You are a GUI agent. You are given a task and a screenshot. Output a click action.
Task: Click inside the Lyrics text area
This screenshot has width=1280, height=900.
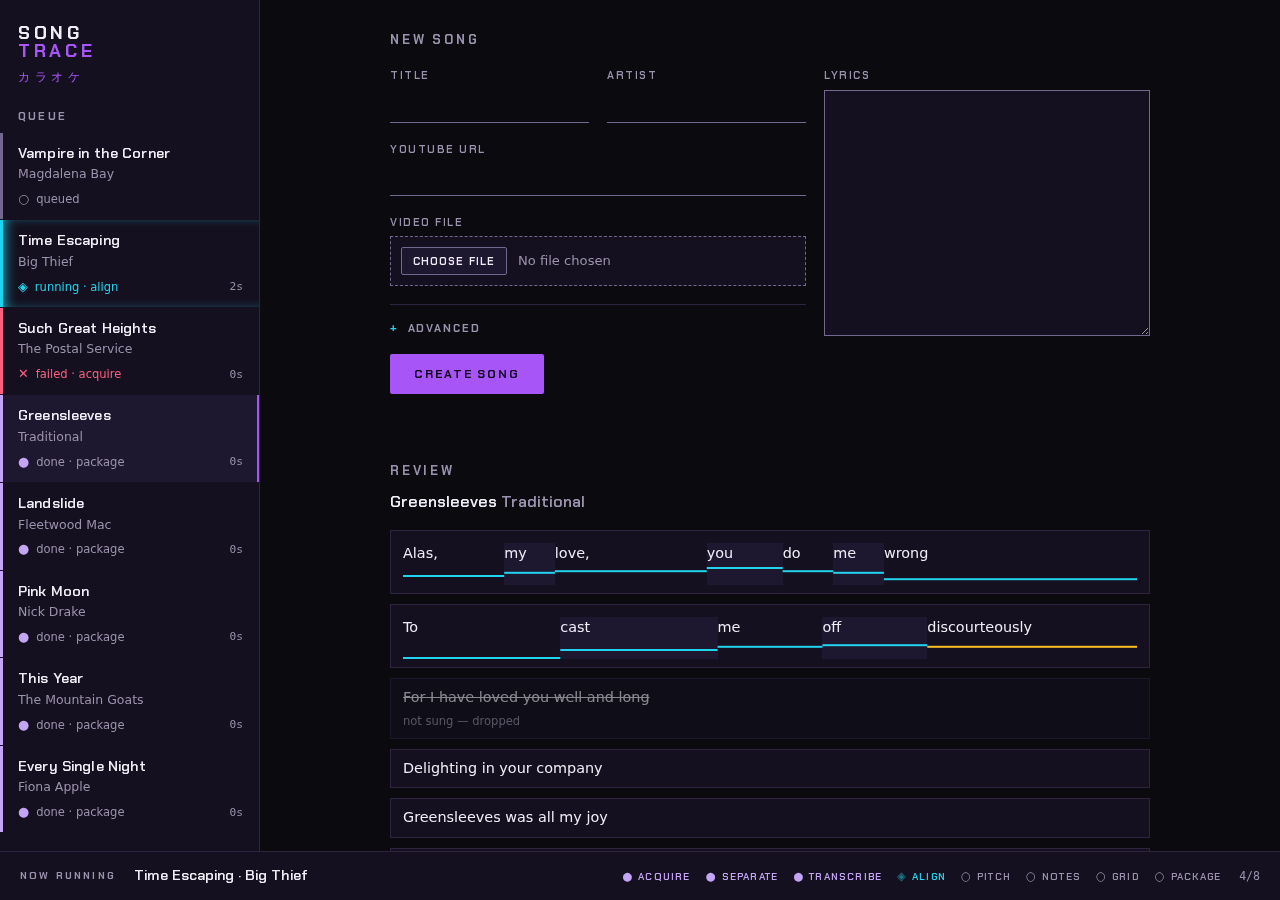(987, 213)
